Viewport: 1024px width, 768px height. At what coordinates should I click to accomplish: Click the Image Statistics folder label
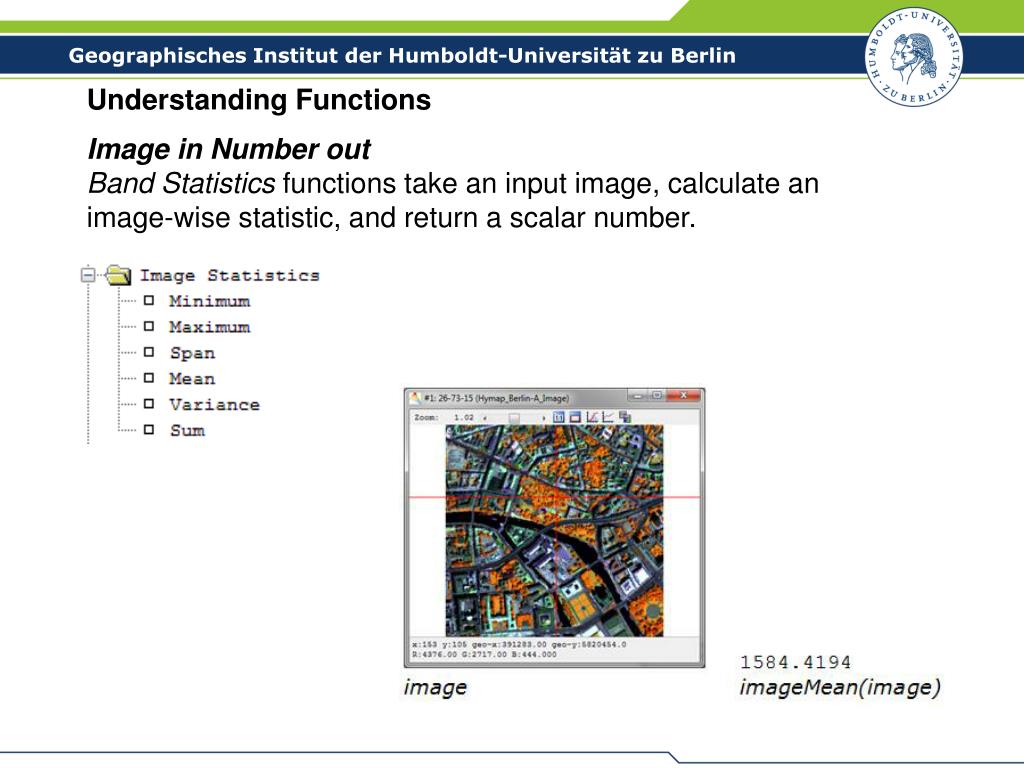(x=229, y=275)
